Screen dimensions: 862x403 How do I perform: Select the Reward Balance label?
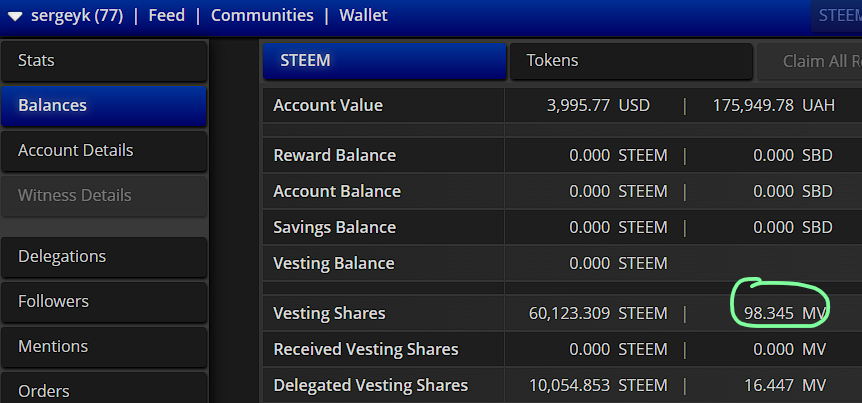(x=335, y=156)
